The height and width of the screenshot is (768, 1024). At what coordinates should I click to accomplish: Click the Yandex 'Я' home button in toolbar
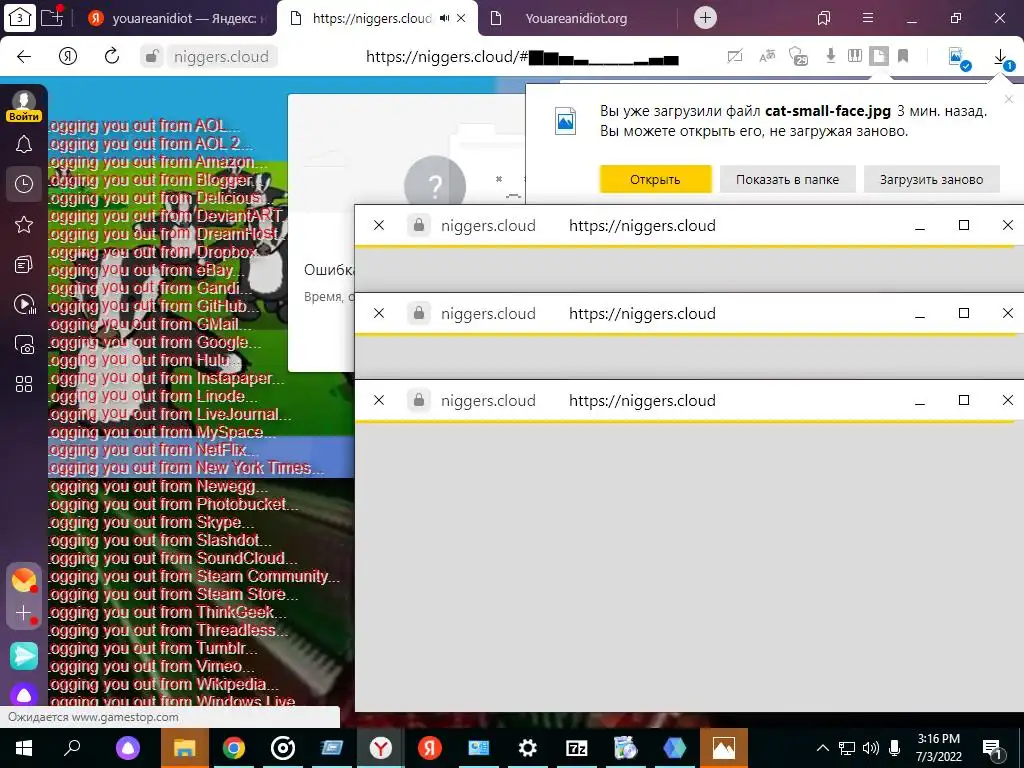click(x=68, y=56)
